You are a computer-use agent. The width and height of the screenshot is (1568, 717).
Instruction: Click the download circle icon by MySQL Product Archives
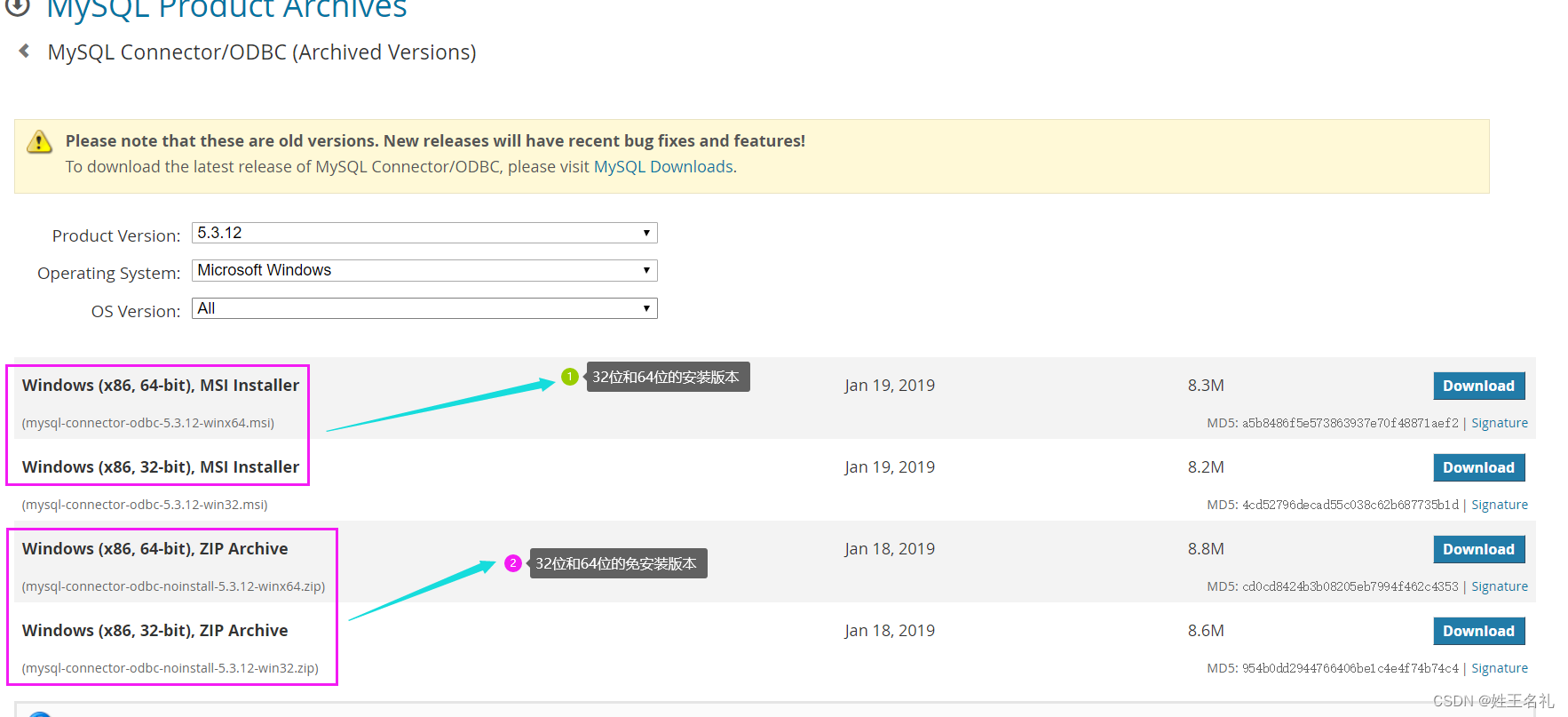[18, 6]
